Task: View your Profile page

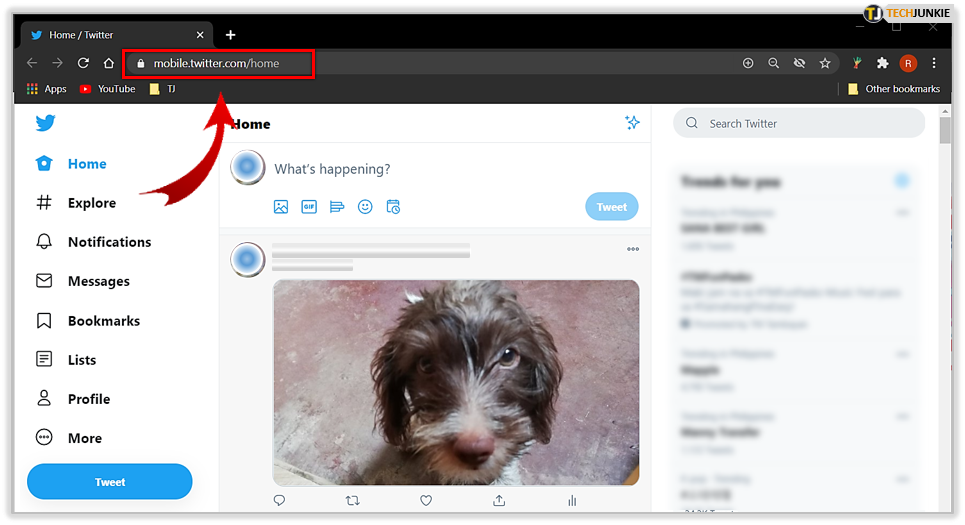Action: point(73,399)
